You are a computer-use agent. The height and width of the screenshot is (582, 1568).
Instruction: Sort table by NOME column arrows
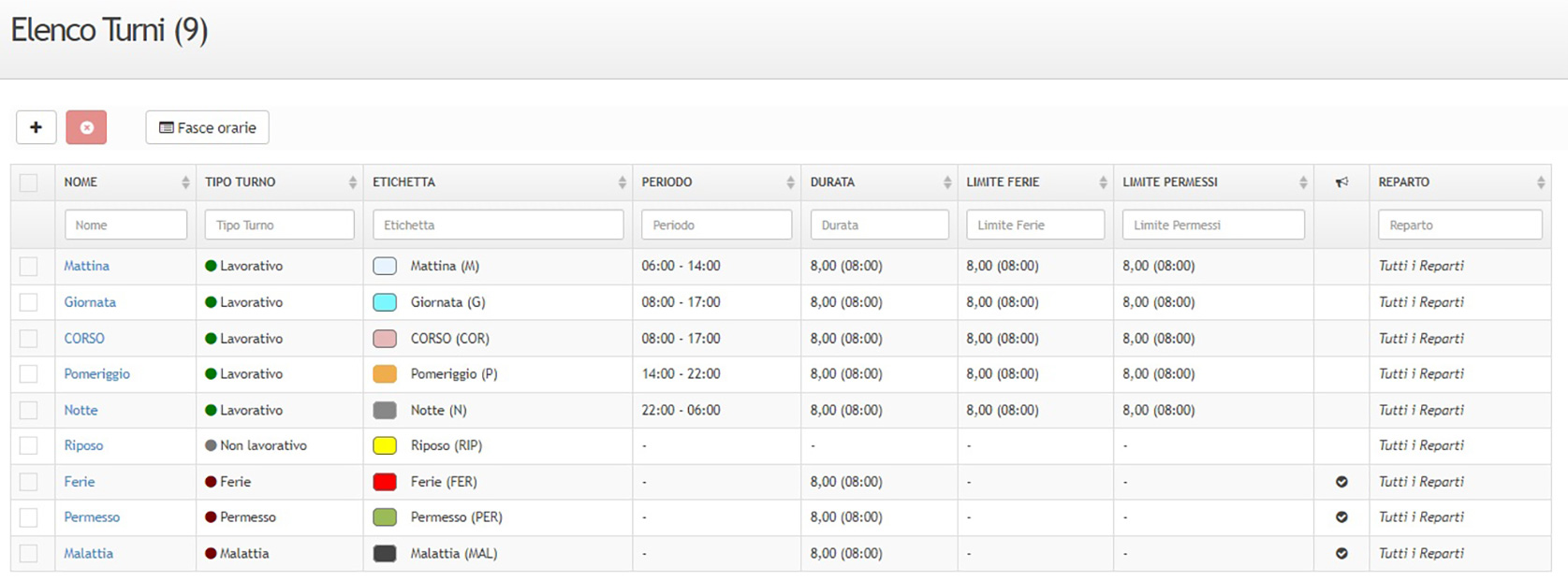tap(184, 182)
